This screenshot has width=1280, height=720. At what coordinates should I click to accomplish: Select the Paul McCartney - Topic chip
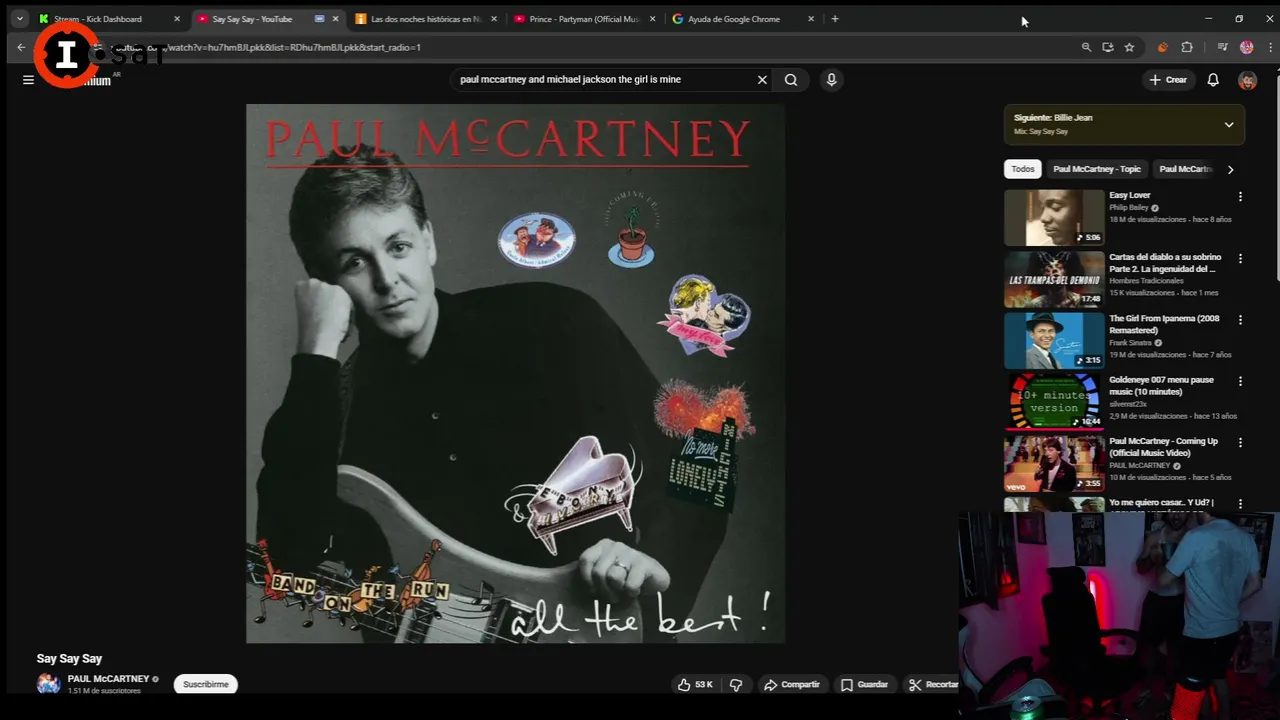1096,169
